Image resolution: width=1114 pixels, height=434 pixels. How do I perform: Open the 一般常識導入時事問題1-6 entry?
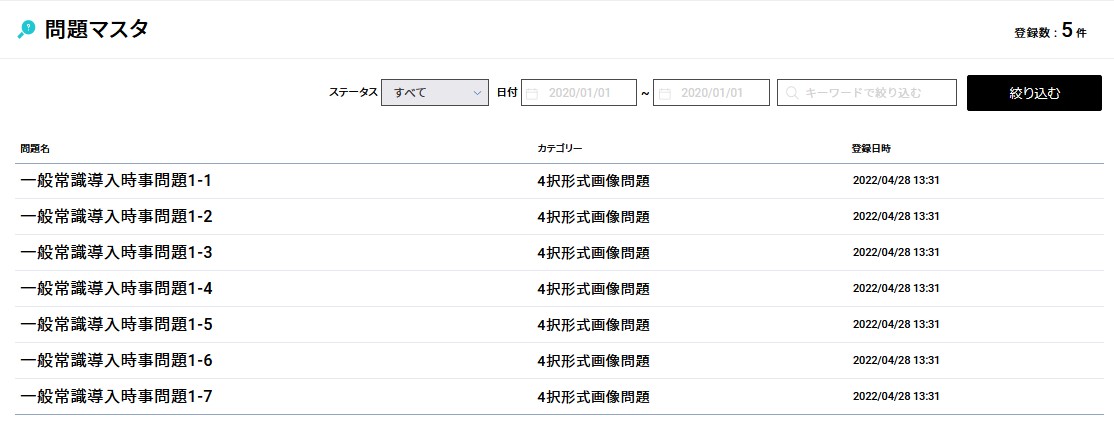tap(116, 361)
